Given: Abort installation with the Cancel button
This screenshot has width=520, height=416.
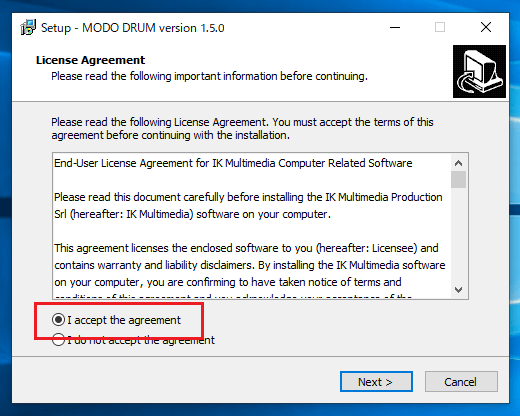Looking at the screenshot, I should pyautogui.click(x=461, y=382).
